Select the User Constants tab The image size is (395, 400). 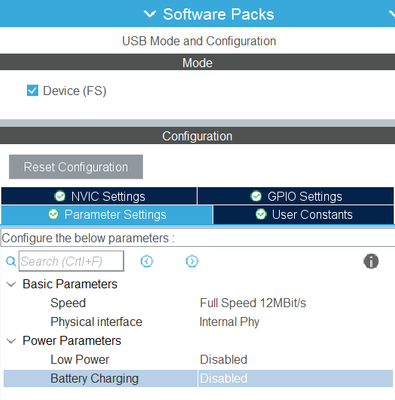pyautogui.click(x=304, y=215)
